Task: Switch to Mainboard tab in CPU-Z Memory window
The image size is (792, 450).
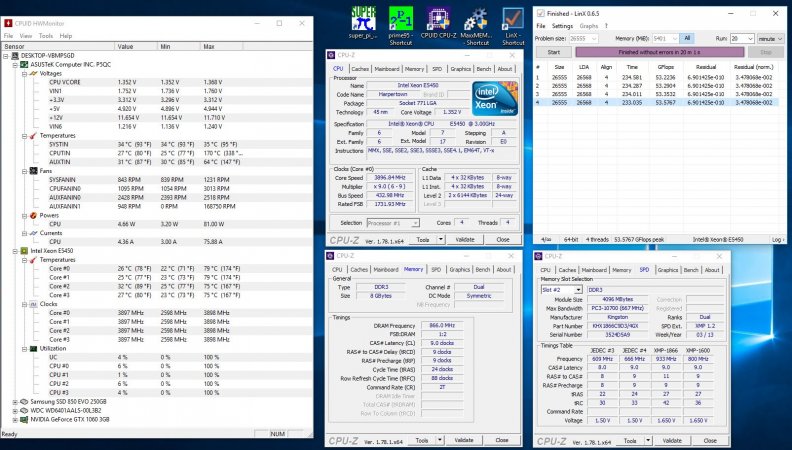Action: tap(386, 270)
